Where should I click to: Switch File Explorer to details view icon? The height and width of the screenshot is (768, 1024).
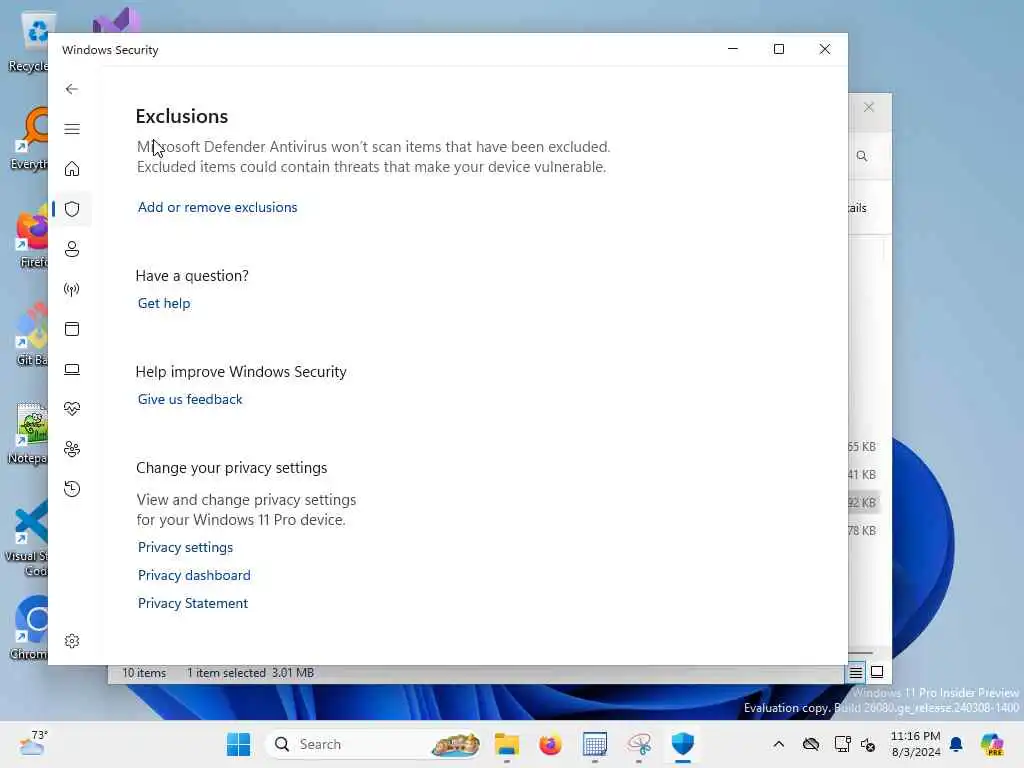pos(856,672)
